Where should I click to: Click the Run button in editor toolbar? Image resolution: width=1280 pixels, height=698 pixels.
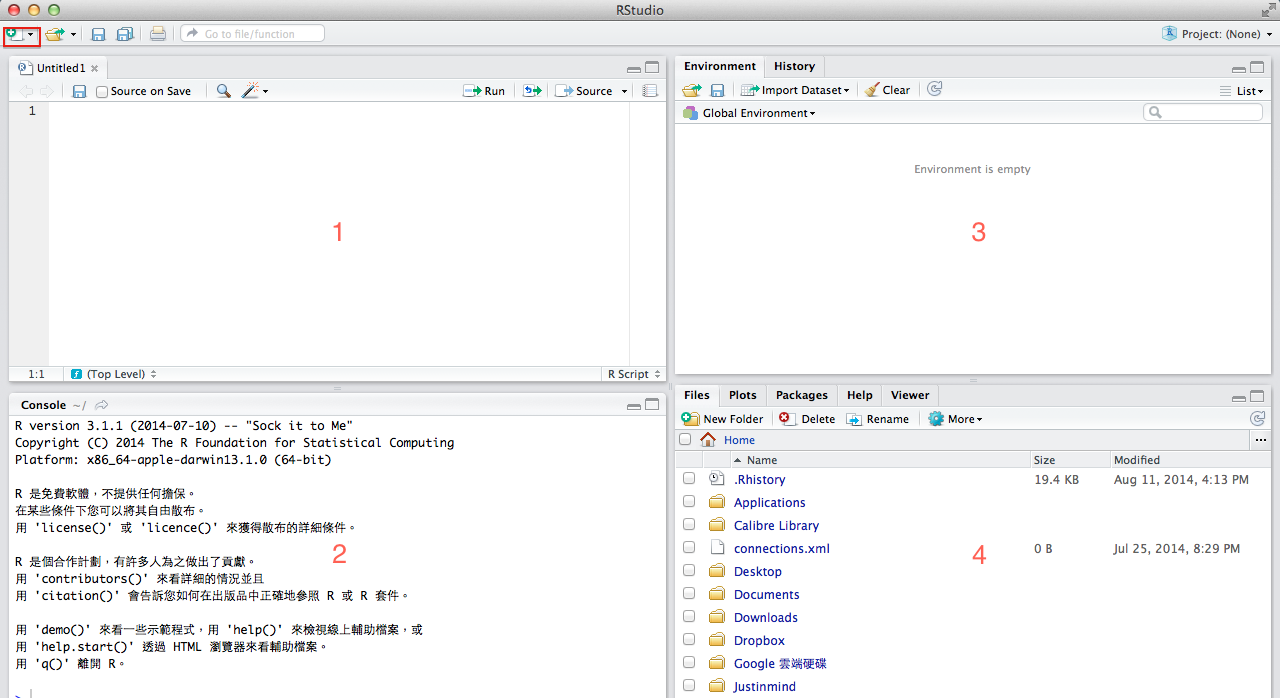coord(484,91)
